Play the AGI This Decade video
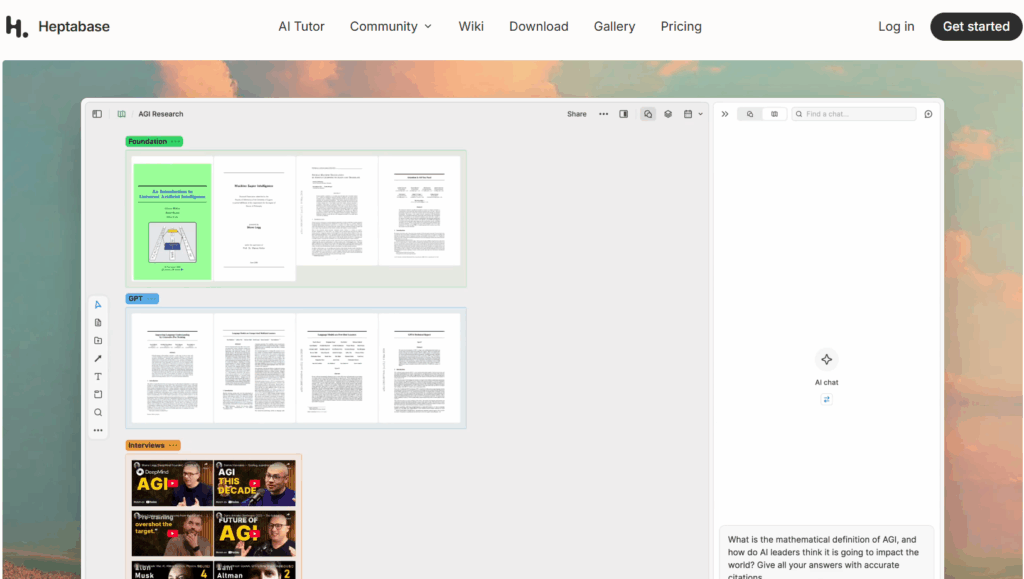1024x579 pixels. (x=255, y=483)
